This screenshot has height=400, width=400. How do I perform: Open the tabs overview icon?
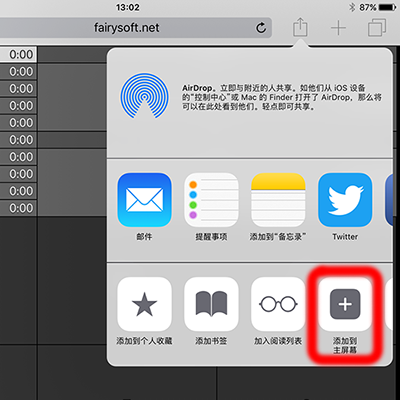377,28
